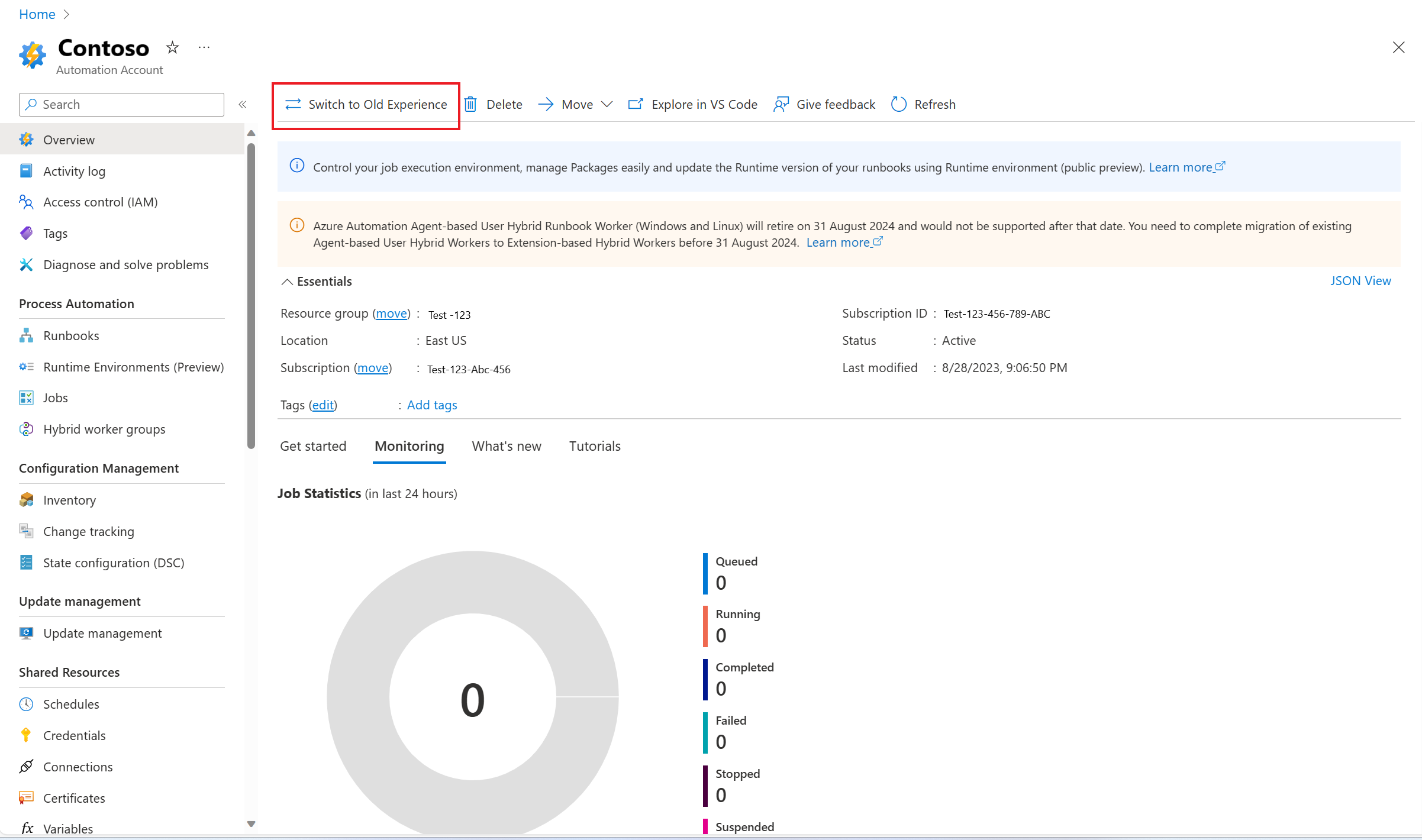Click the Refresh circular arrow icon
This screenshot has height=840, width=1422.
(898, 105)
